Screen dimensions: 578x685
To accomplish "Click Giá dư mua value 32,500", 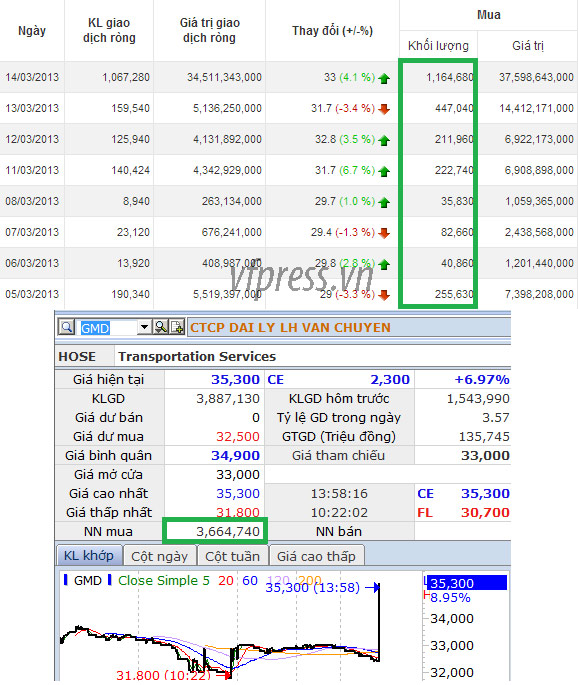I will coord(238,436).
